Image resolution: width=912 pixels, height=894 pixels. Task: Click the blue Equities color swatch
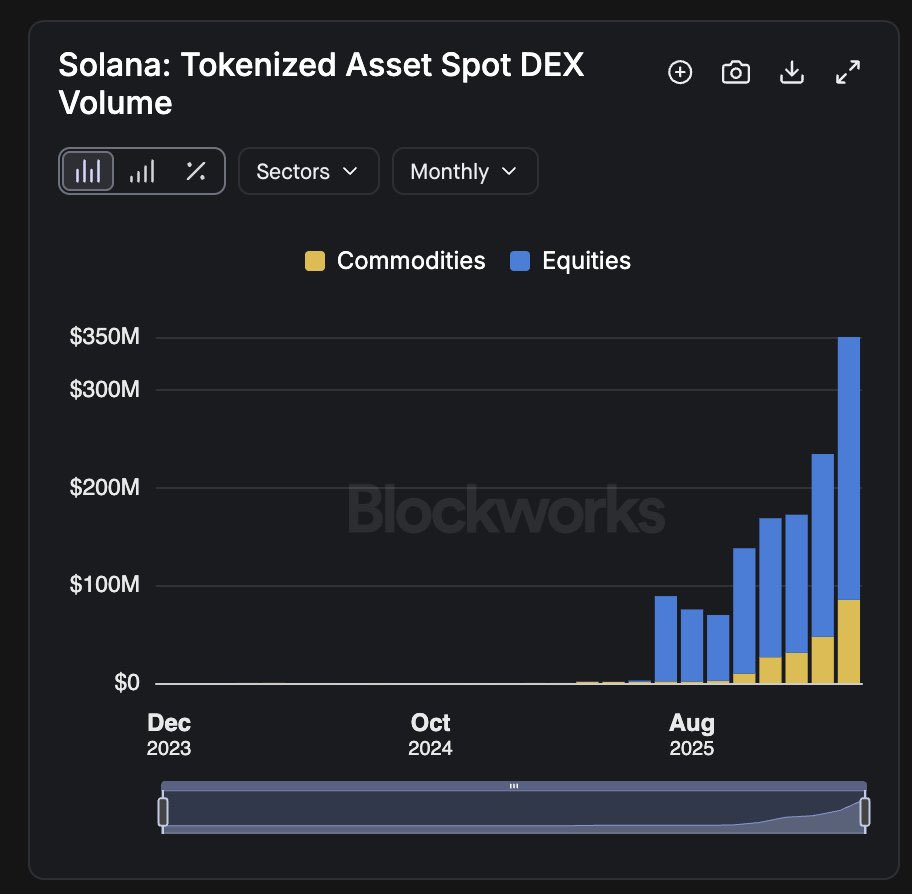coord(520,262)
